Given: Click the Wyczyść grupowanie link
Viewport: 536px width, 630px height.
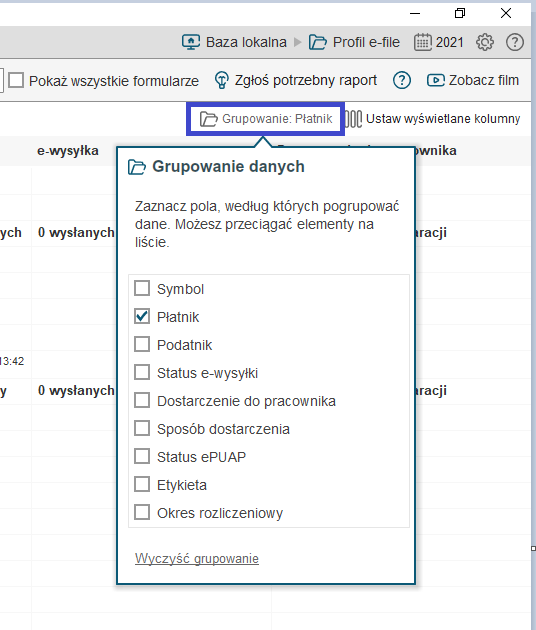Looking at the screenshot, I should pos(197,558).
